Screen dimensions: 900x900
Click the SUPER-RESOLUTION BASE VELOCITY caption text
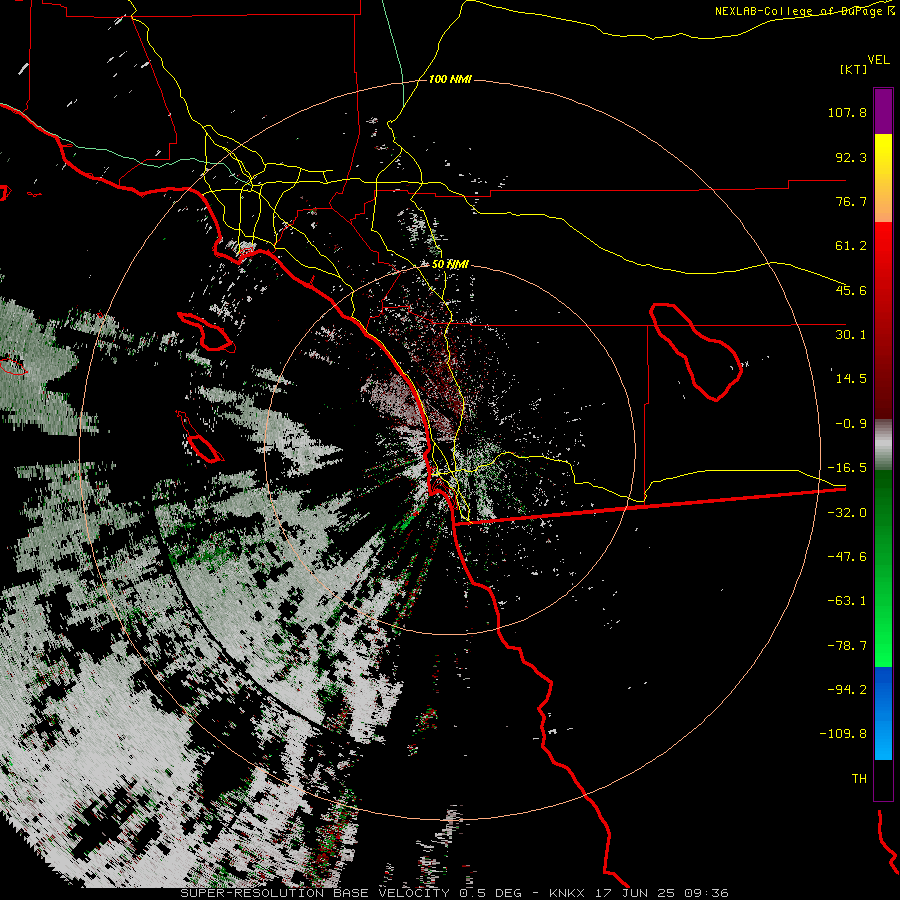(x=315, y=893)
